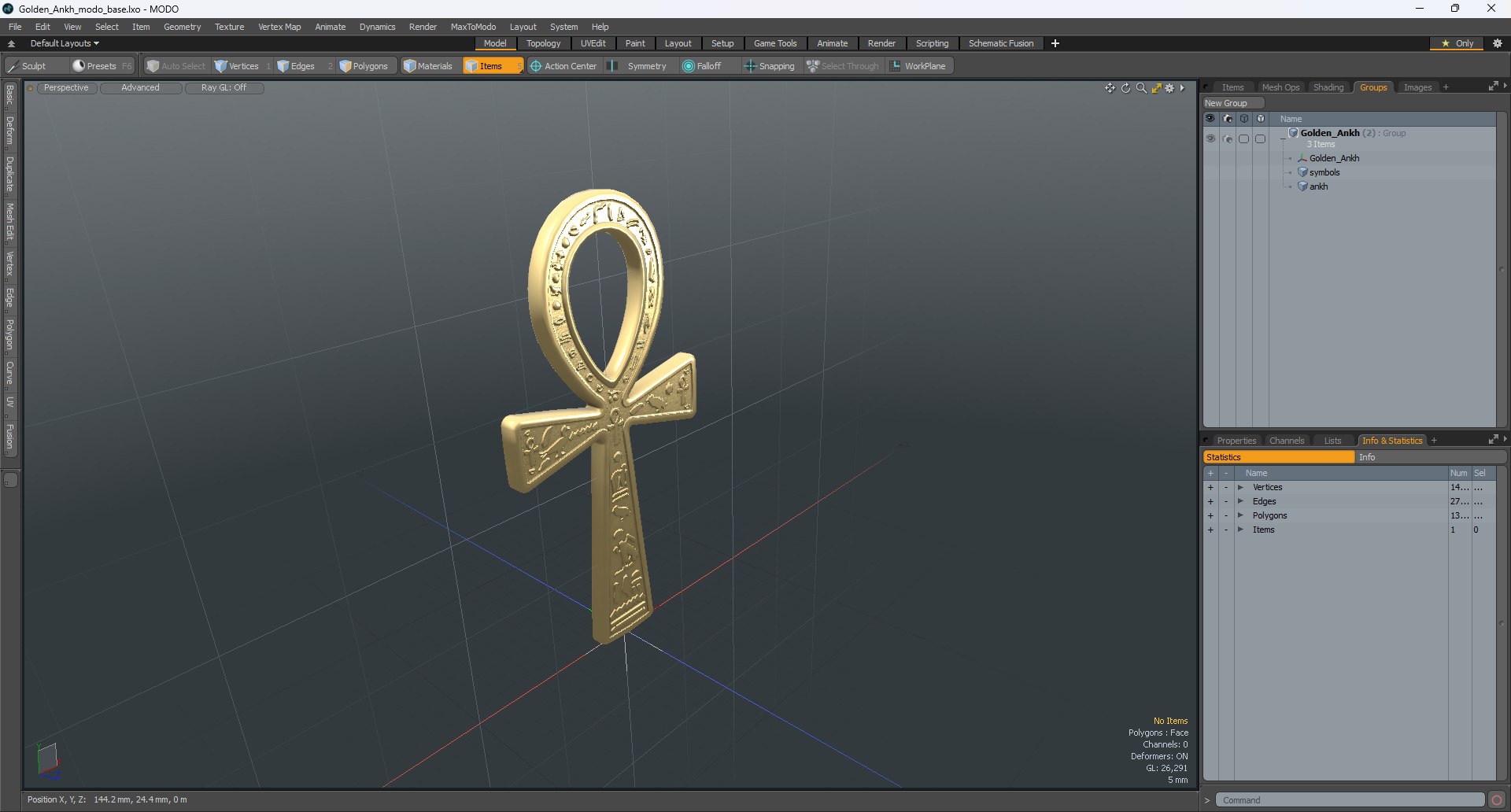
Task: Click the record button beside Command field
Action: click(1496, 800)
